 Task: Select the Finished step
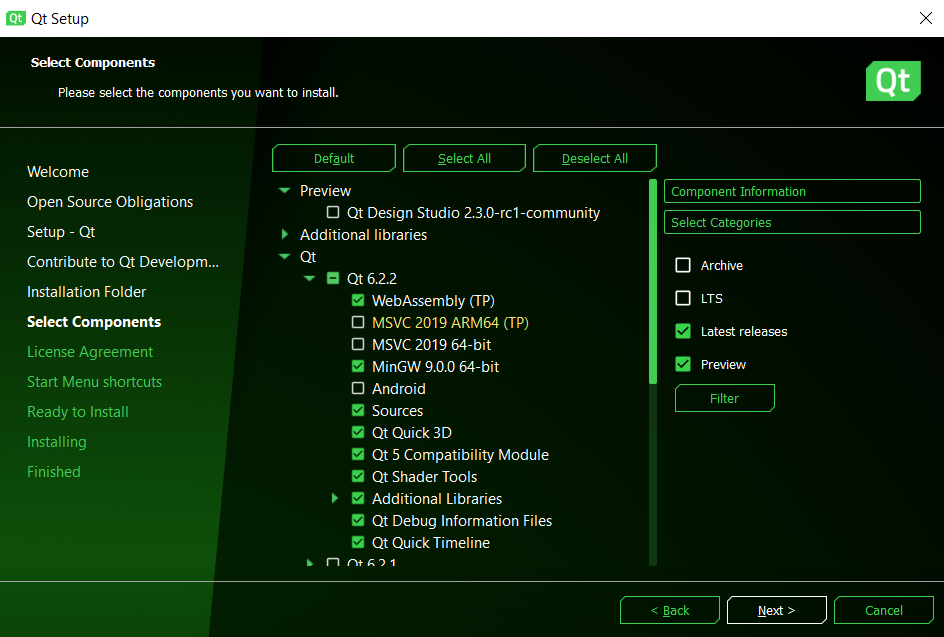point(54,472)
